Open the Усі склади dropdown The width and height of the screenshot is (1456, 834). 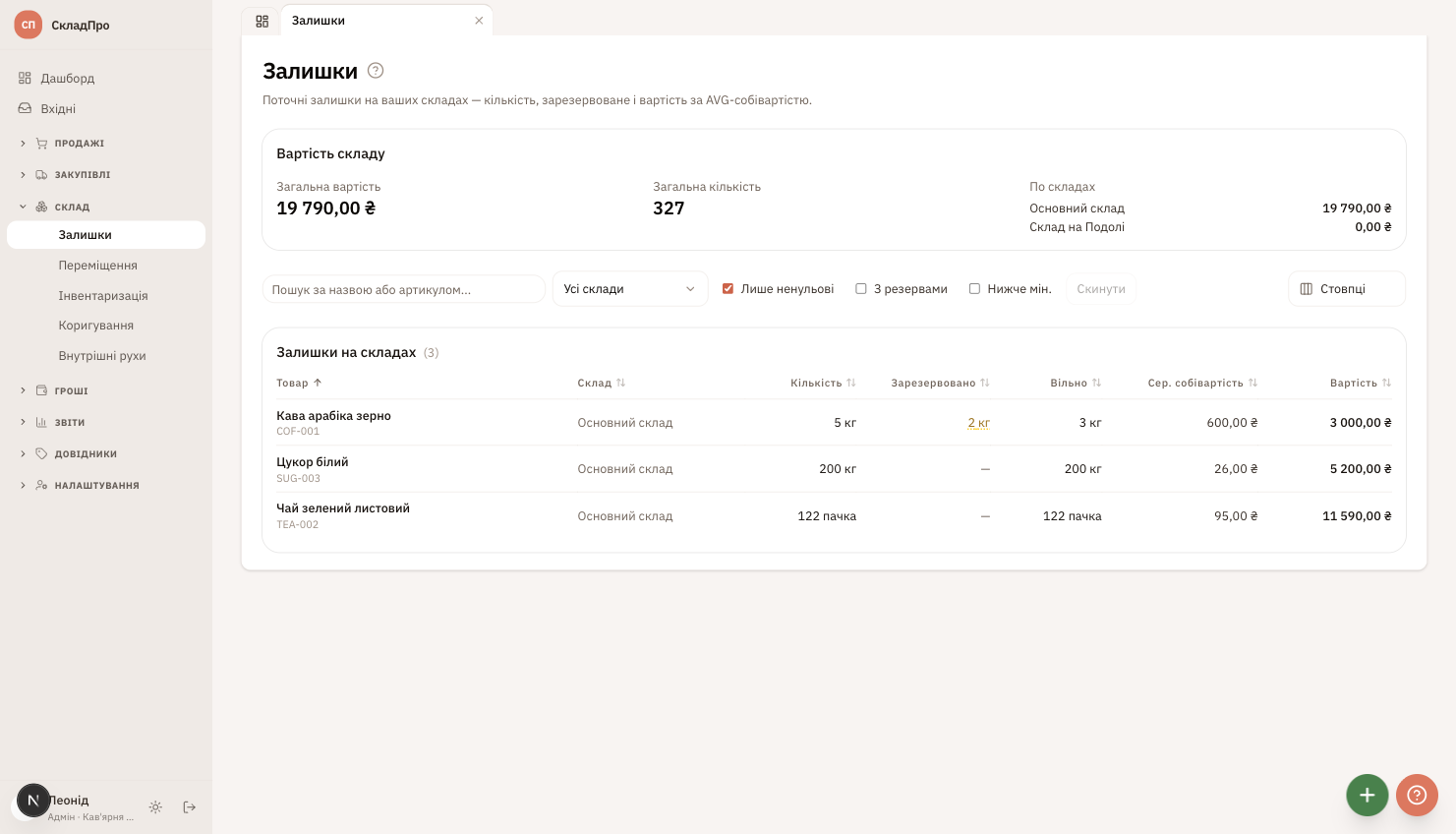(x=630, y=289)
